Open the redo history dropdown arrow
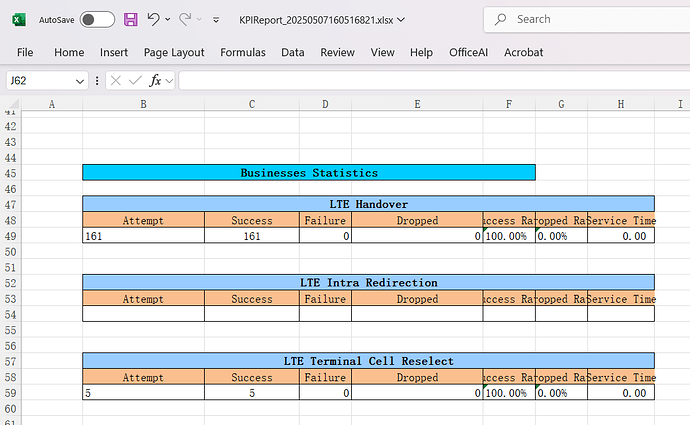The height and width of the screenshot is (425, 690). point(199,20)
